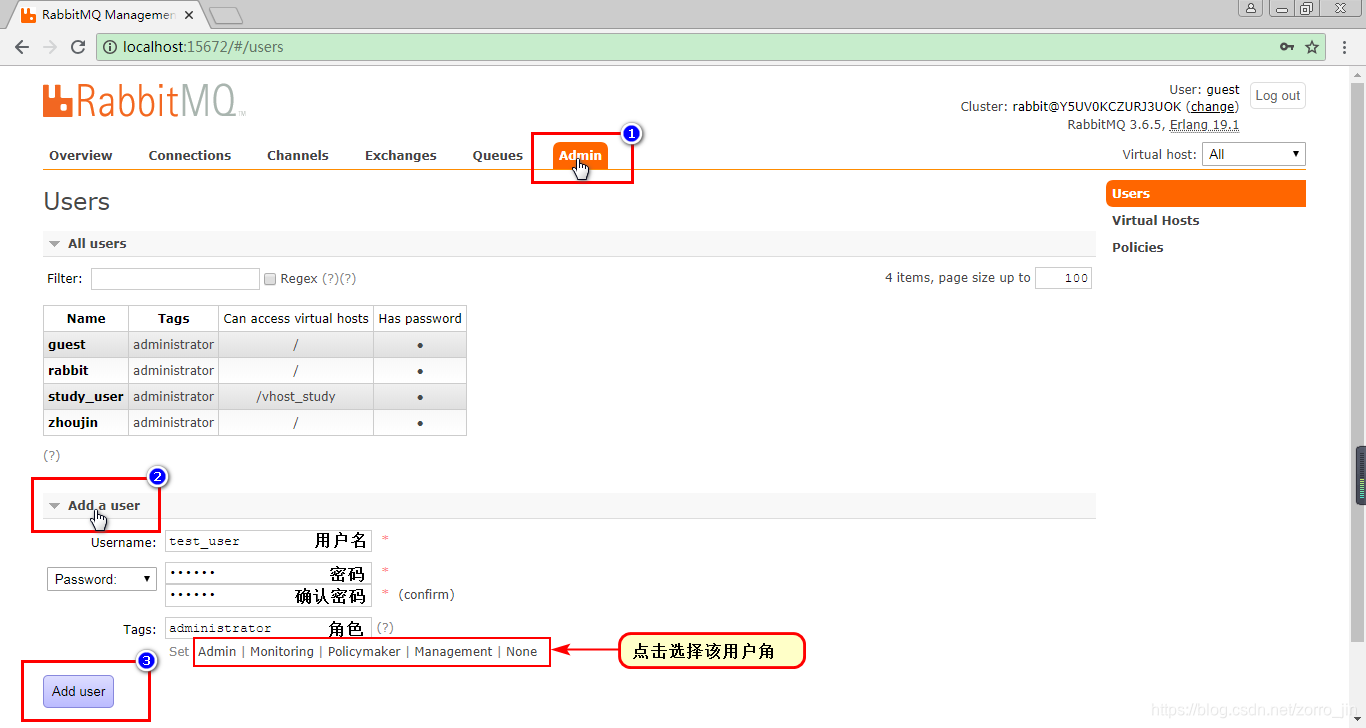Click the browser address bar URL
The height and width of the screenshot is (728, 1366).
click(203, 47)
